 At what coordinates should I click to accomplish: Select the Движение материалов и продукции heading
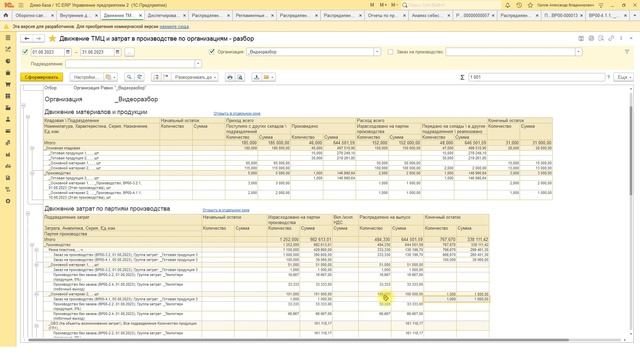tap(96, 112)
